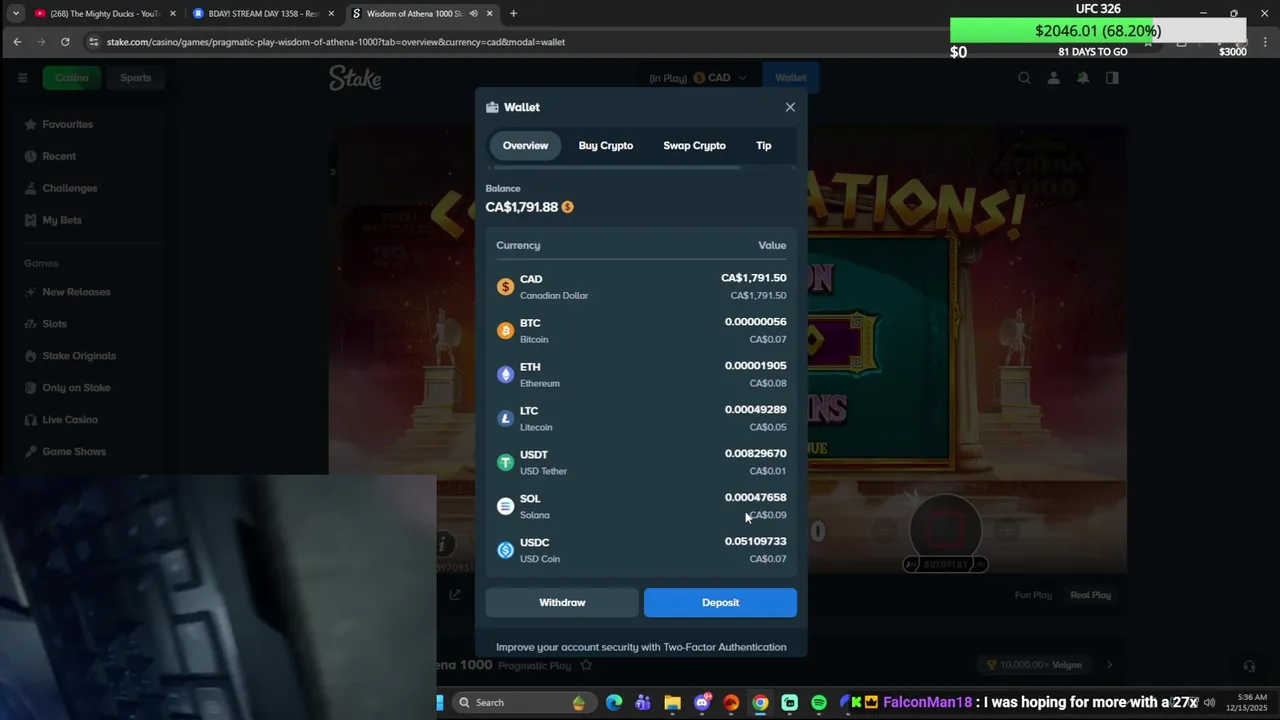Open Spotify from the taskbar
Image resolution: width=1280 pixels, height=720 pixels.
click(819, 702)
